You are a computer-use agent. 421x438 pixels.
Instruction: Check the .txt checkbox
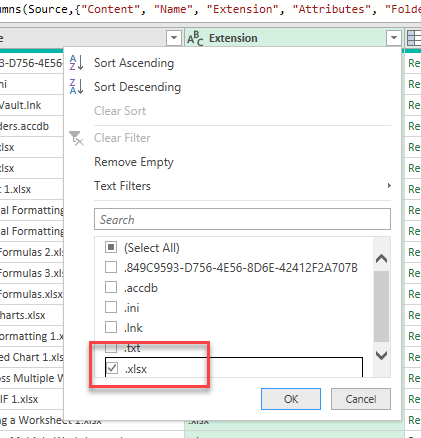(x=111, y=348)
